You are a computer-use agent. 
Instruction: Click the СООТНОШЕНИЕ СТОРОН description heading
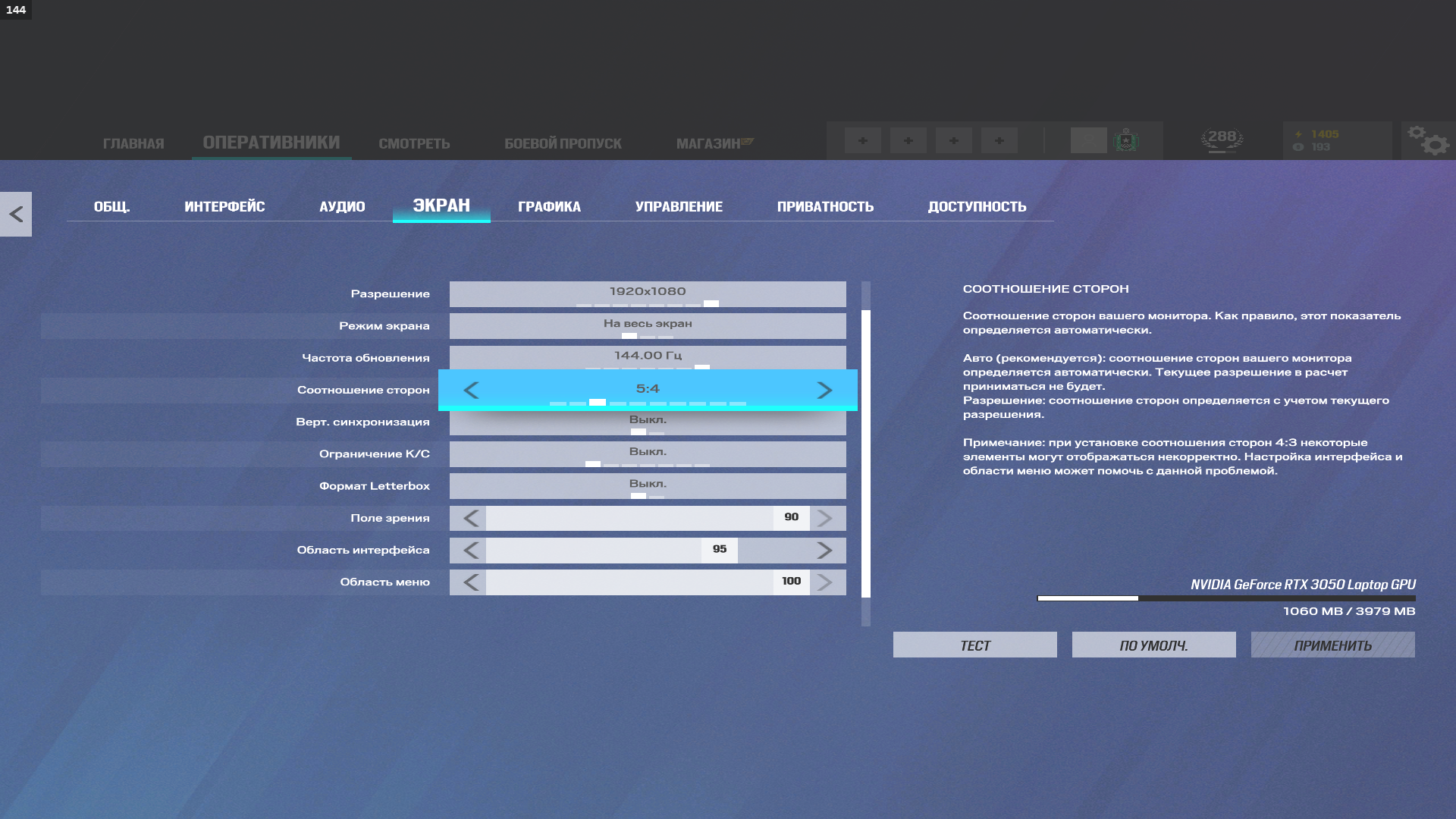pyautogui.click(x=1046, y=289)
